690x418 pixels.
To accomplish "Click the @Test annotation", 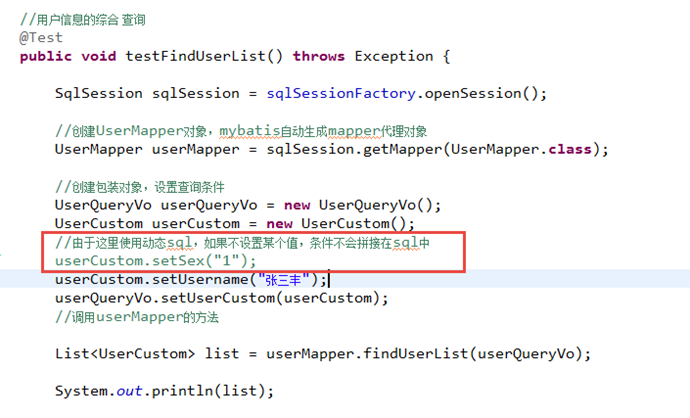I will pyautogui.click(x=41, y=38).
